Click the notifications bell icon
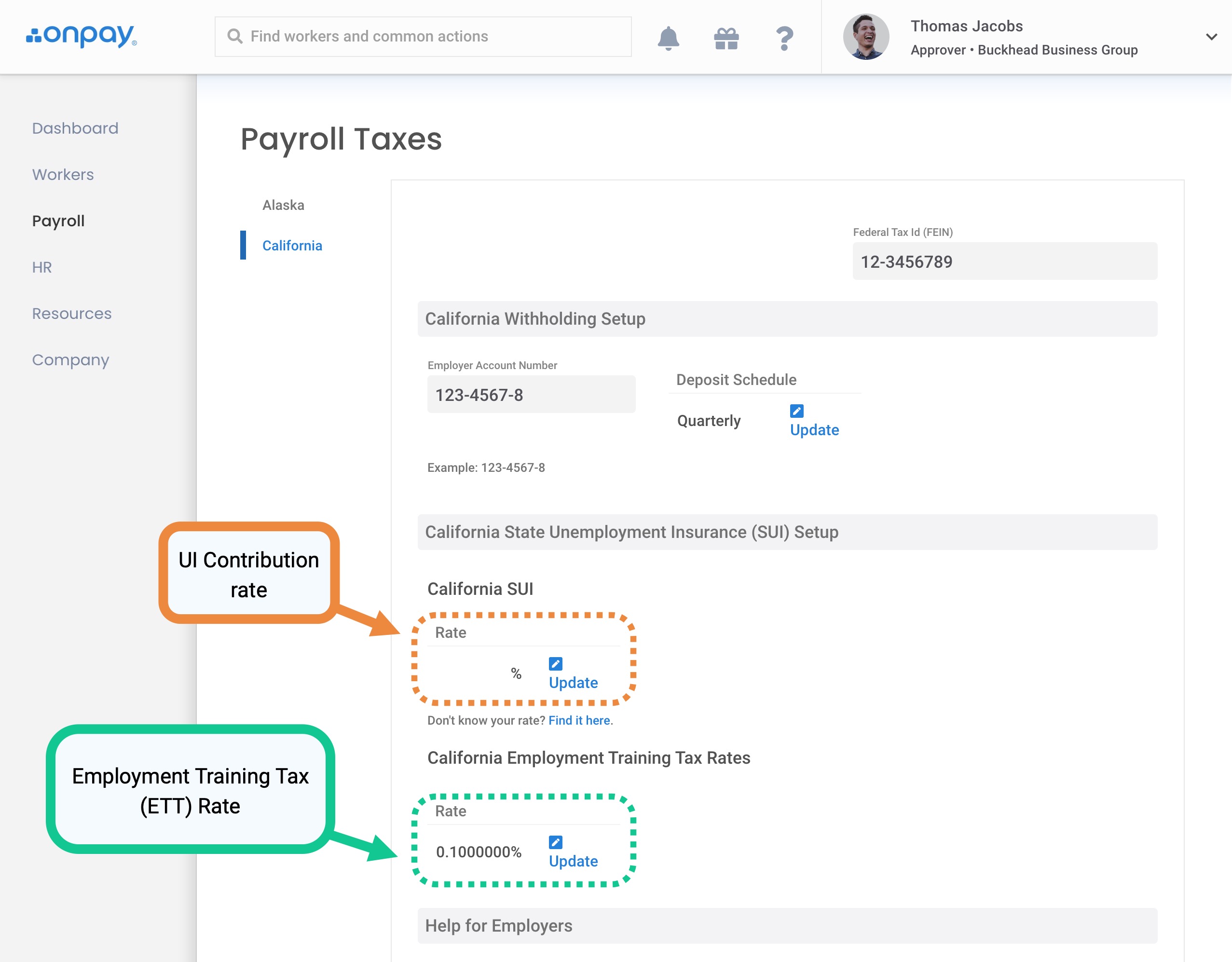 point(668,38)
